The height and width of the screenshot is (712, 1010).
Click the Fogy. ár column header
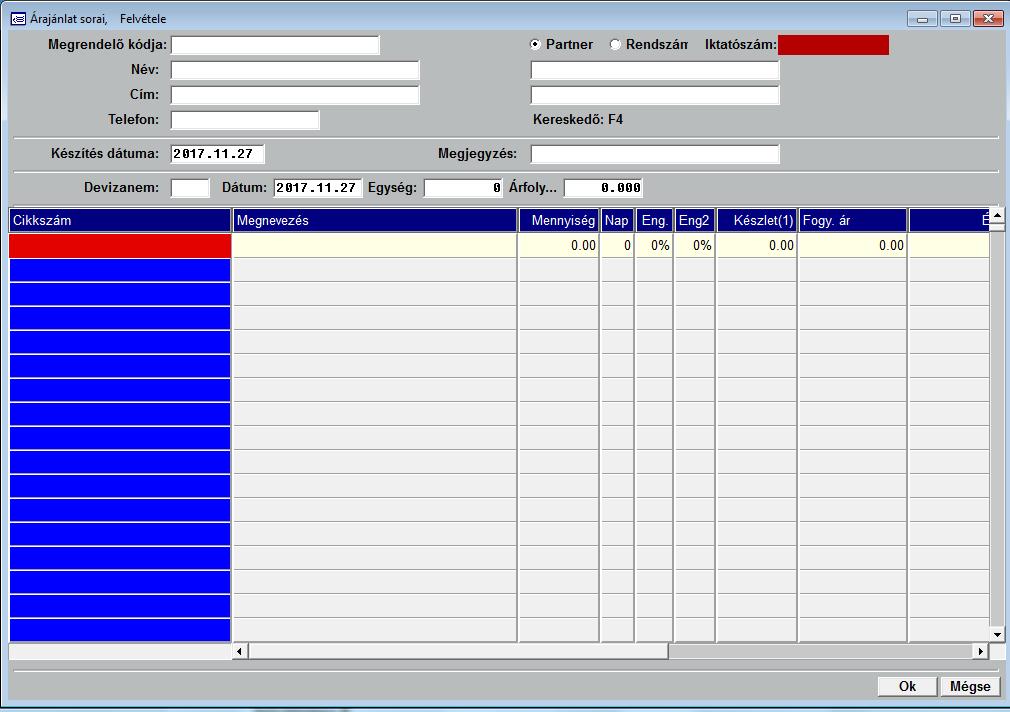(853, 220)
